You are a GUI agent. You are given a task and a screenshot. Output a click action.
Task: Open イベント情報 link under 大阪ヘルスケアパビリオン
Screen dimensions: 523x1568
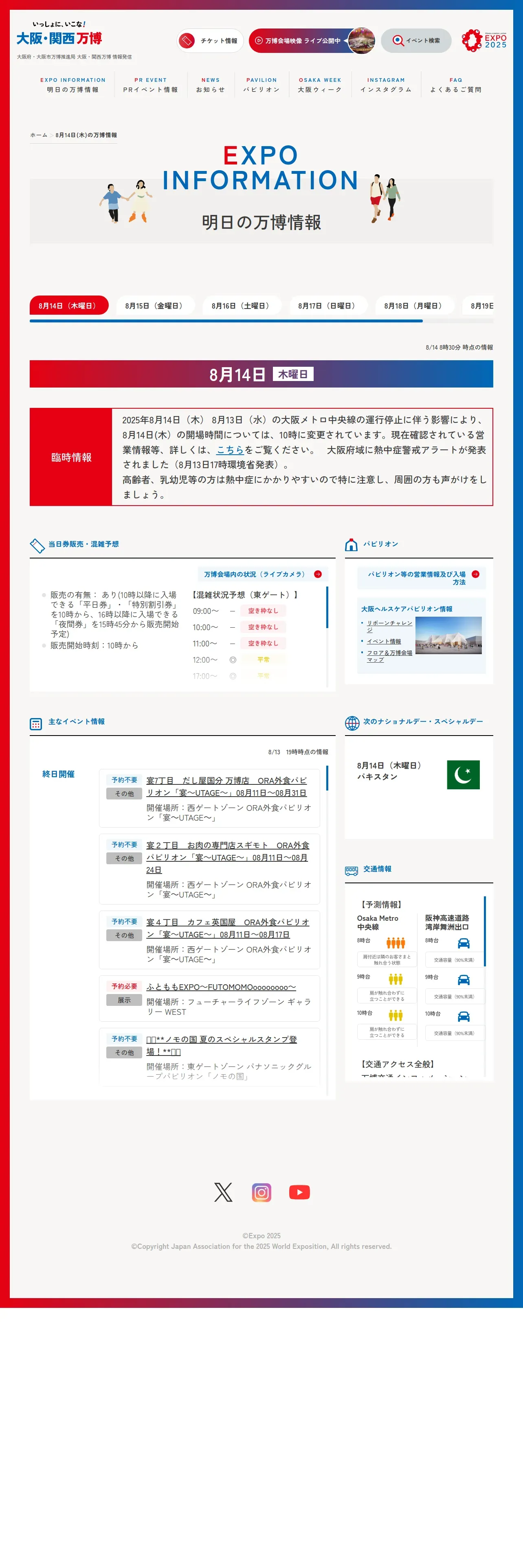(384, 642)
